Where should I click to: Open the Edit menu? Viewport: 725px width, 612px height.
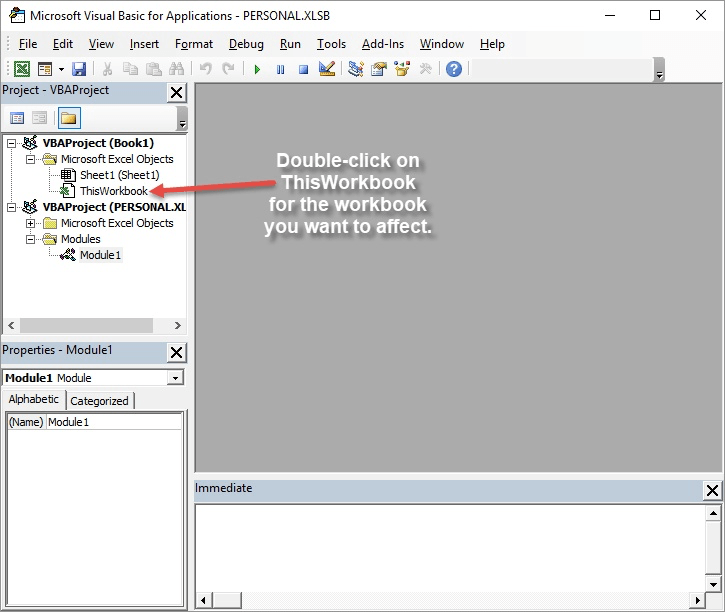point(63,44)
